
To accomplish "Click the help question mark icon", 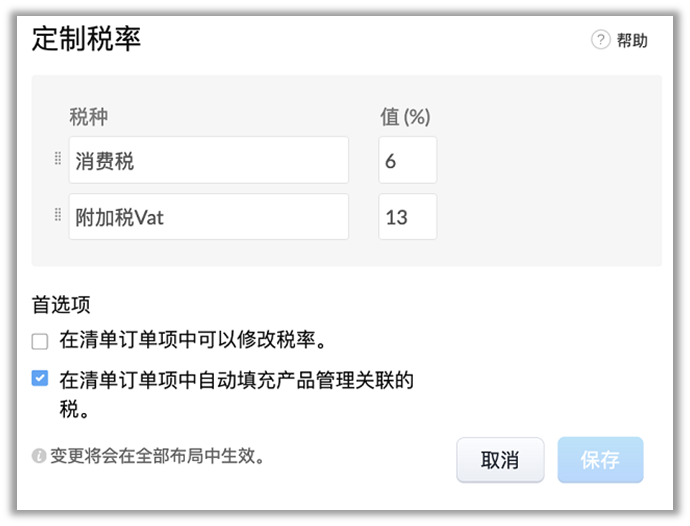I will pyautogui.click(x=600, y=40).
